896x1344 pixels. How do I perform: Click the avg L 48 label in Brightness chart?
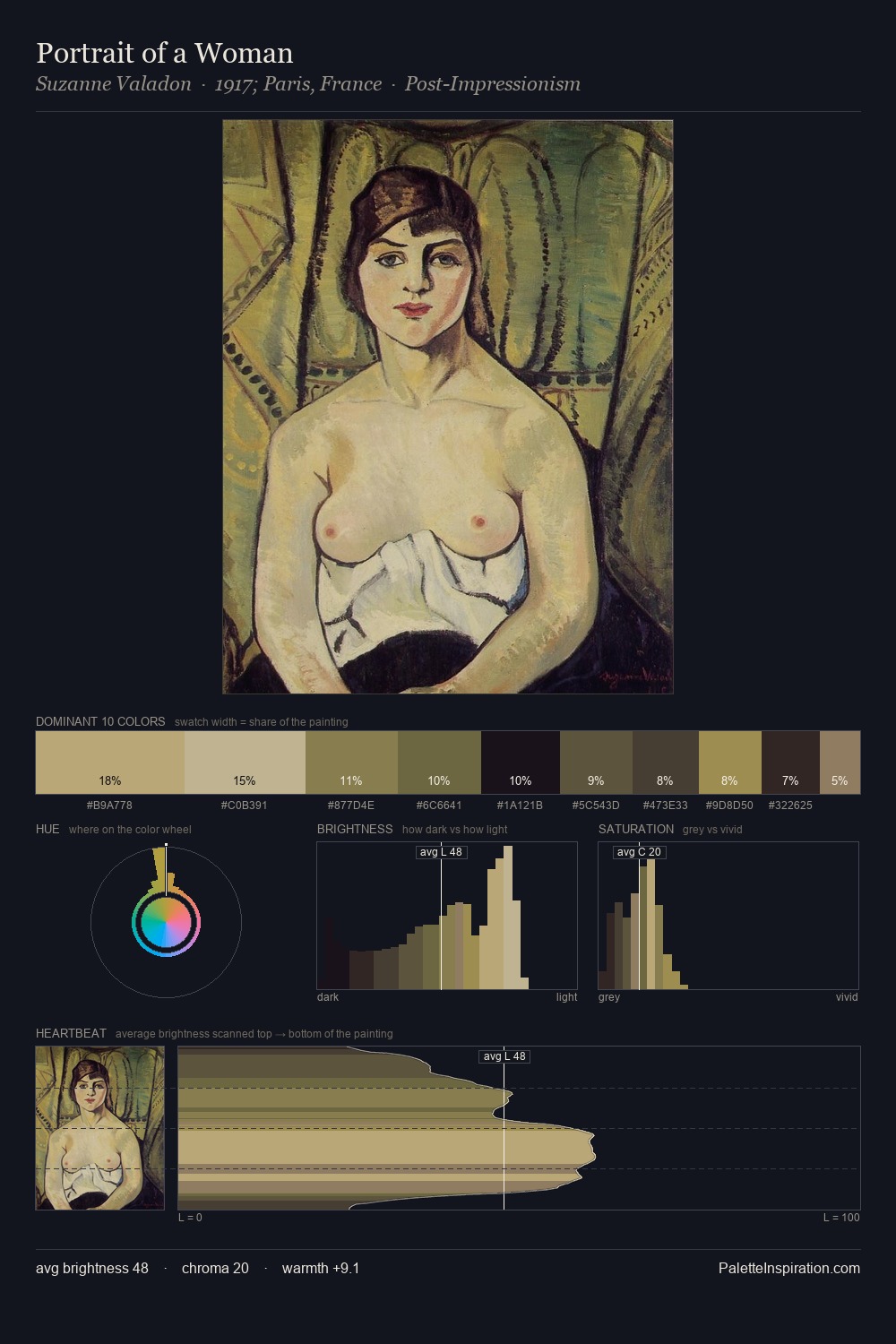click(442, 852)
